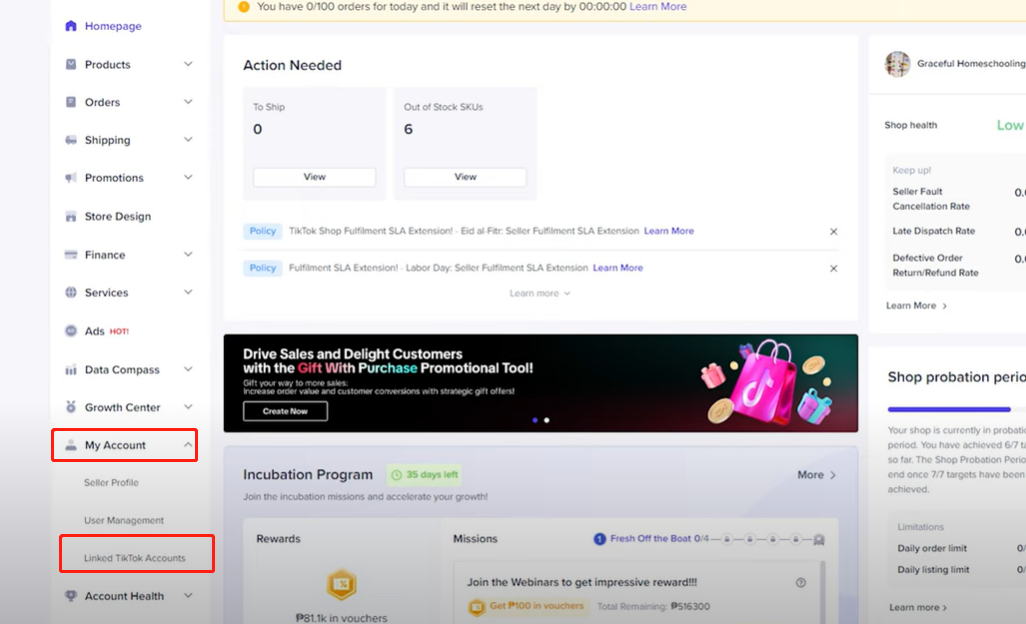
Task: Select the Promotions megaphone icon
Action: pyautogui.click(x=69, y=177)
